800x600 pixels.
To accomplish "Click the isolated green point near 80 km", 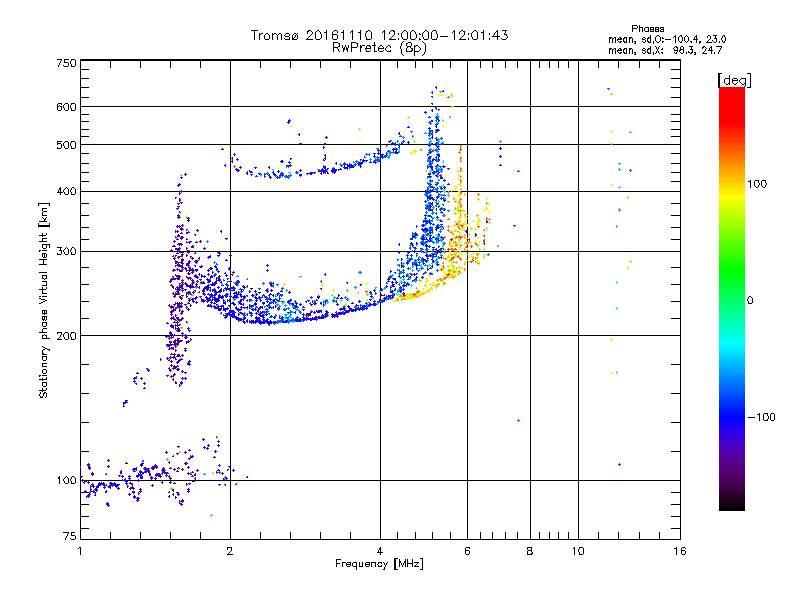I will (x=211, y=515).
